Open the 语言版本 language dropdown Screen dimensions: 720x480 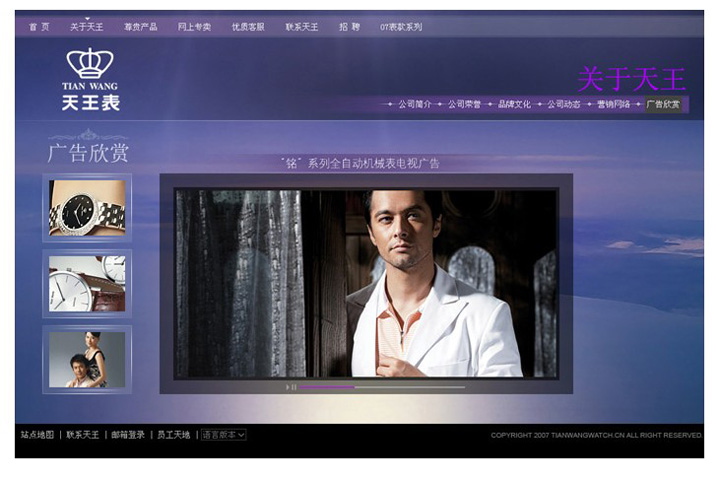coord(223,435)
